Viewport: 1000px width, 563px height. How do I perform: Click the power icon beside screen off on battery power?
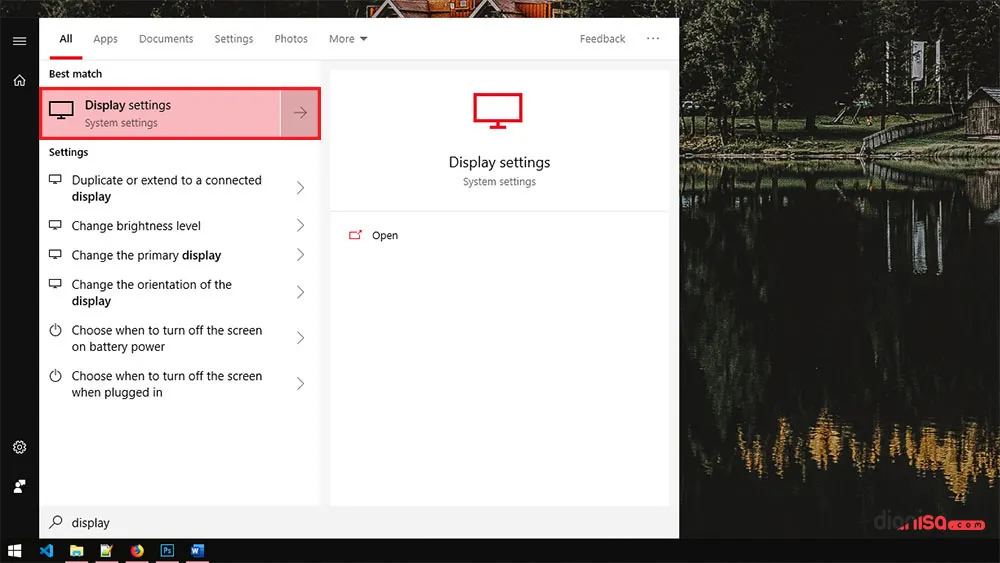pos(55,330)
